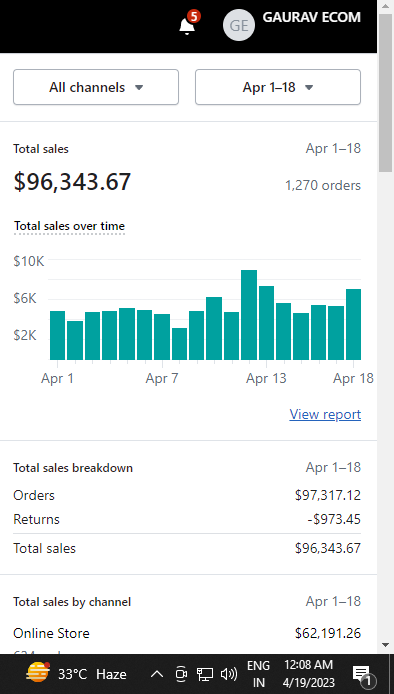The image size is (394, 694).
Task: Select the $96,343.67 headline total sales figure
Action: click(x=72, y=181)
